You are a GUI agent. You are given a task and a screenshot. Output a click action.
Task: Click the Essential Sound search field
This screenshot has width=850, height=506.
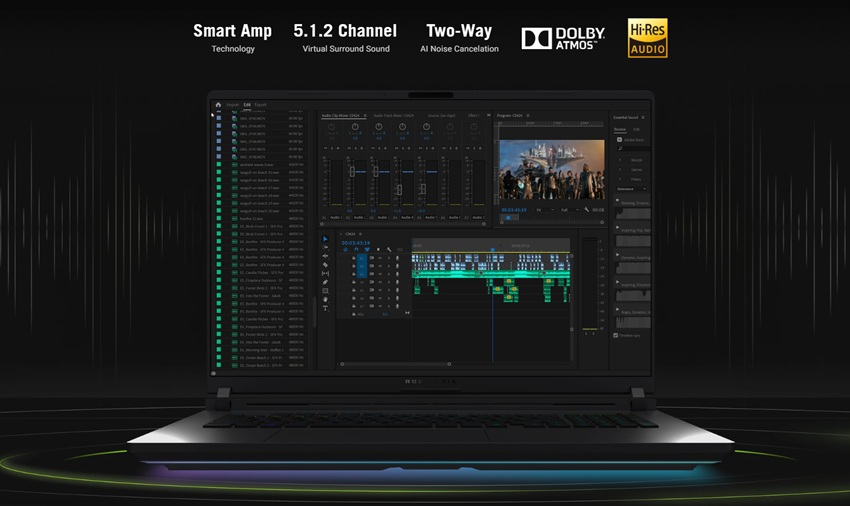pyautogui.click(x=633, y=149)
